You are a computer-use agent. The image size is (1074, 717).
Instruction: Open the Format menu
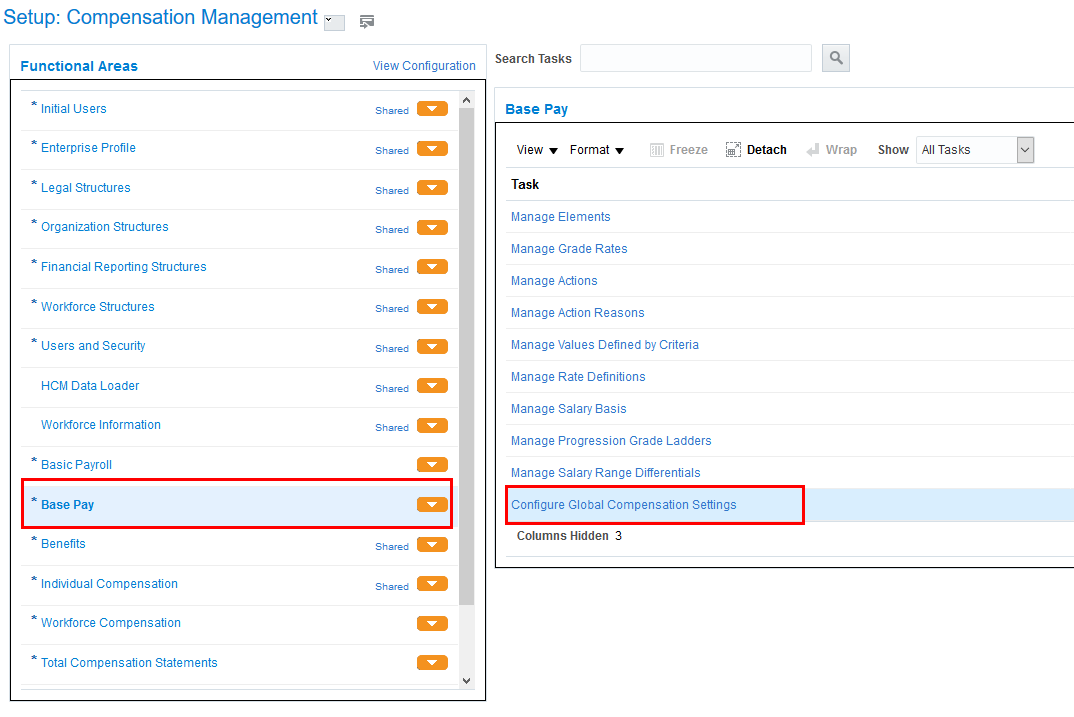pyautogui.click(x=597, y=150)
